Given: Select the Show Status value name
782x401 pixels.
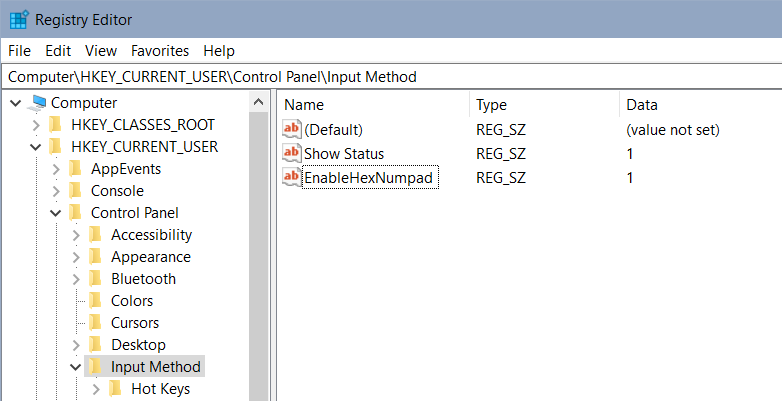Looking at the screenshot, I should [x=344, y=154].
